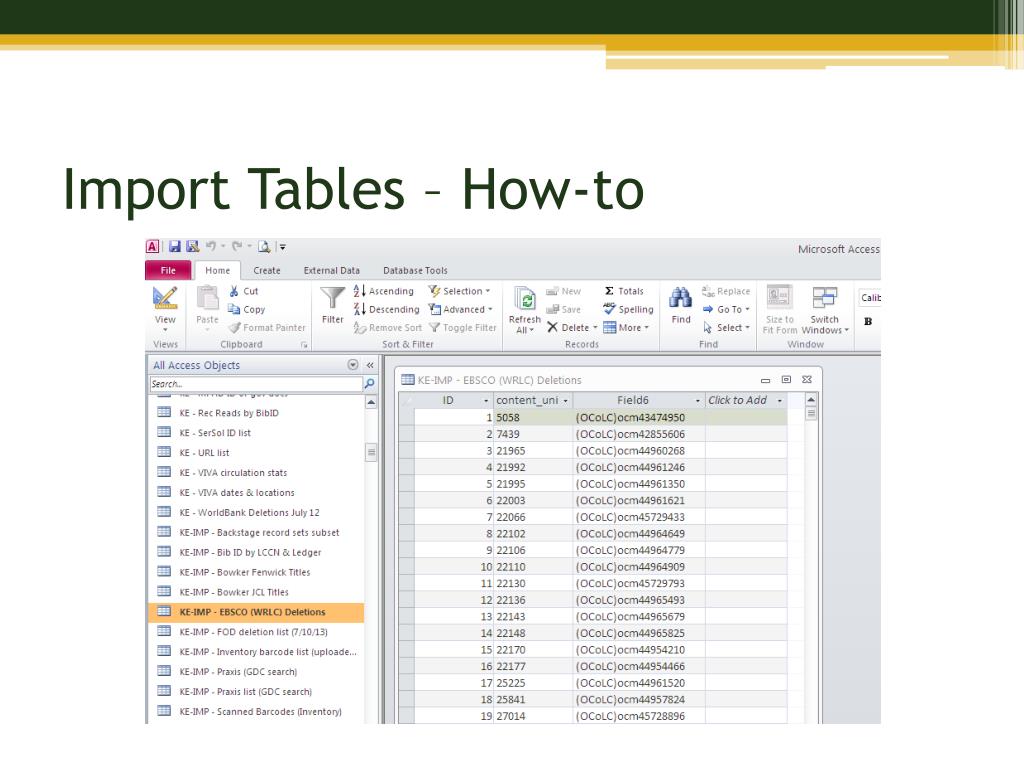Sort Descending Z to A
1024x768 pixels.
pos(387,310)
